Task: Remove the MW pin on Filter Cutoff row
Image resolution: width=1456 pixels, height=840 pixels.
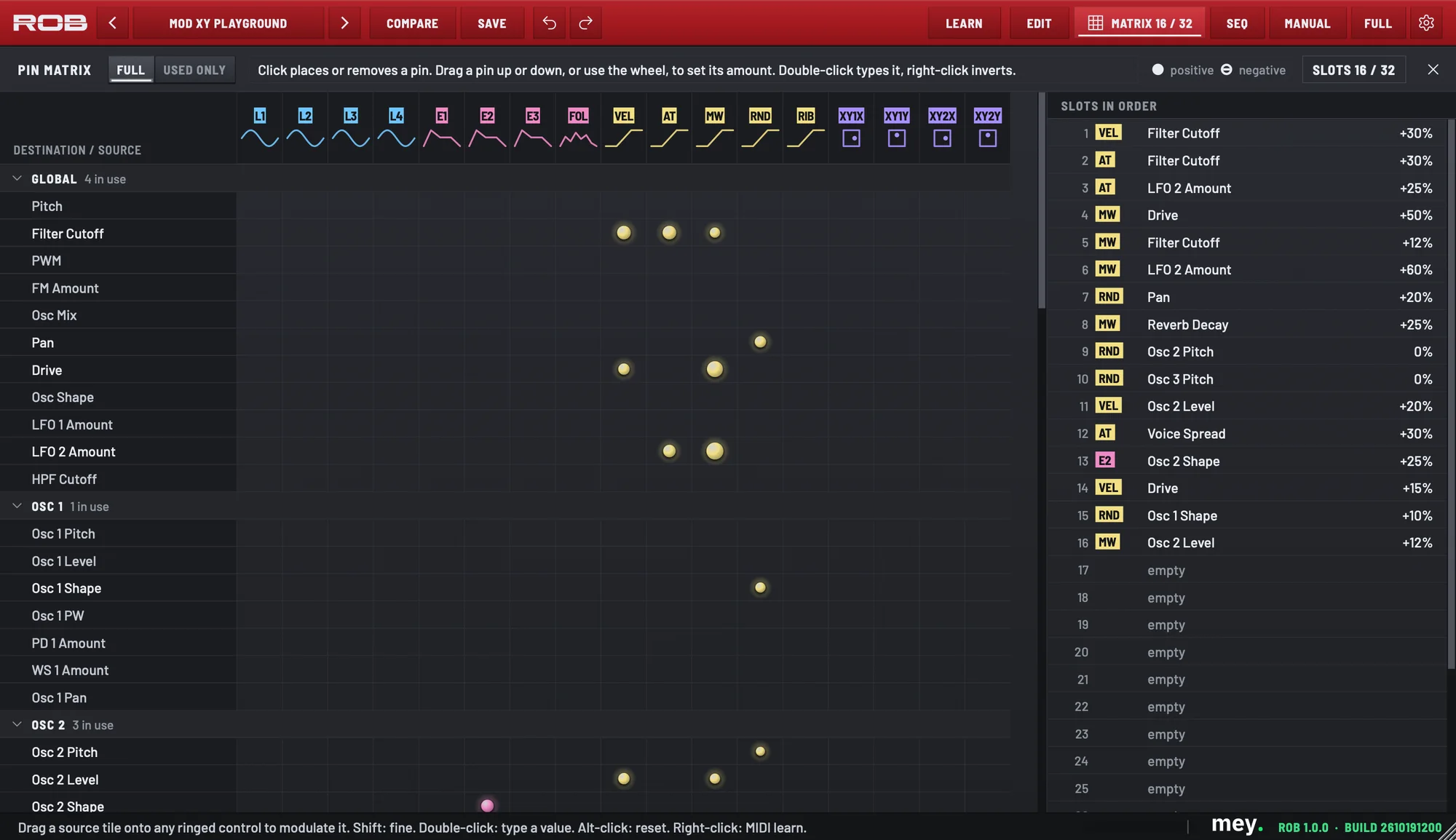Action: 715,233
